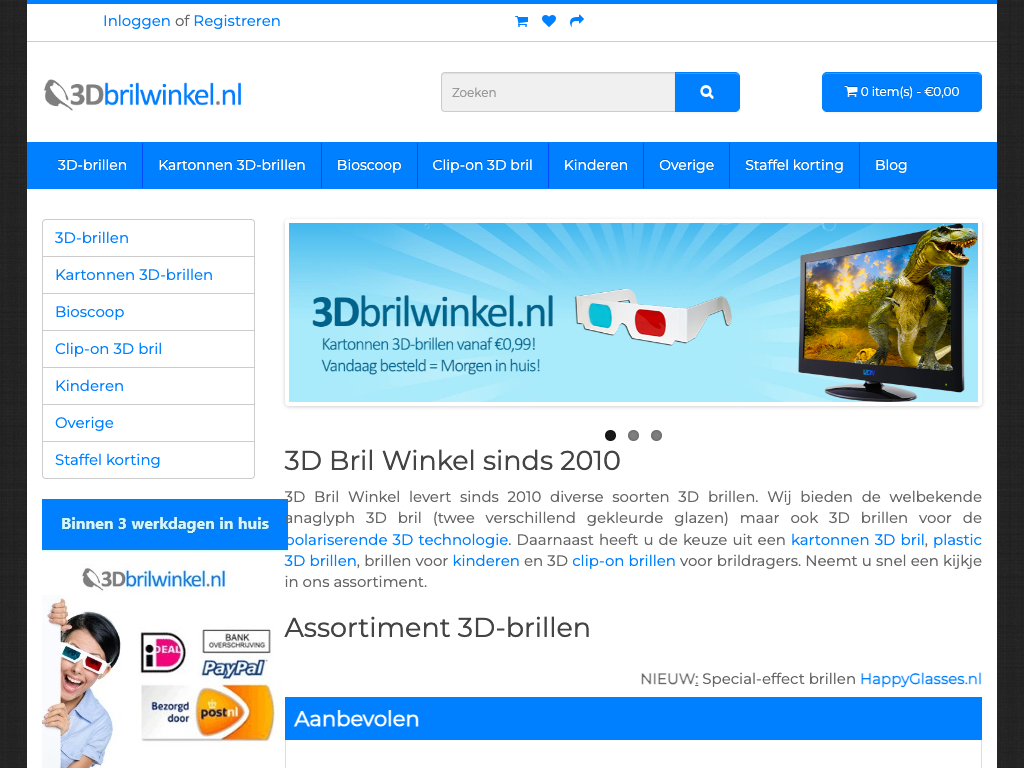The height and width of the screenshot is (768, 1024).
Task: Select Kinderen in the sidebar list
Action: click(89, 386)
